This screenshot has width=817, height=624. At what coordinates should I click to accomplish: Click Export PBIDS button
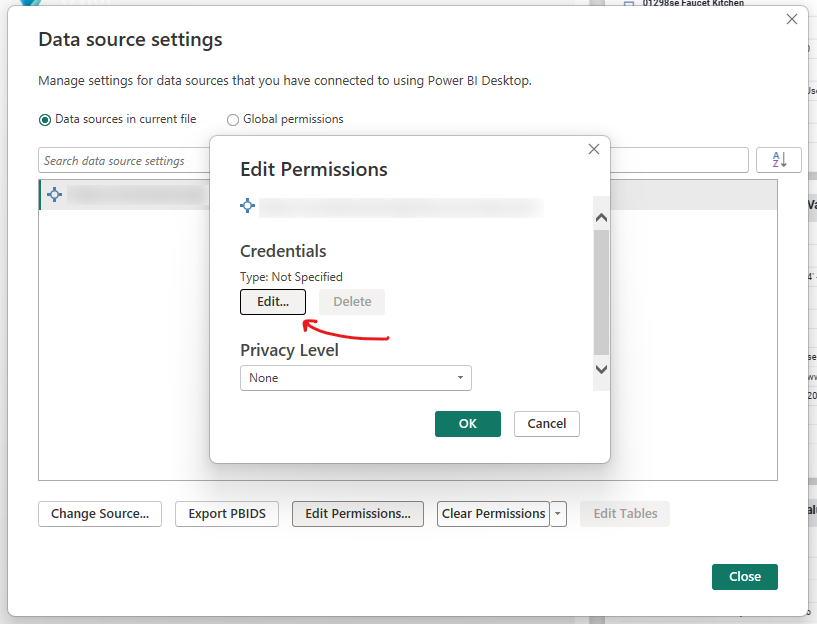tap(227, 514)
